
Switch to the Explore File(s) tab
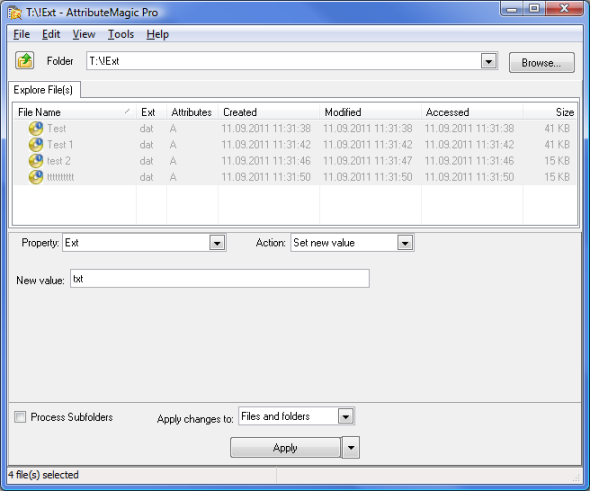coord(43,90)
